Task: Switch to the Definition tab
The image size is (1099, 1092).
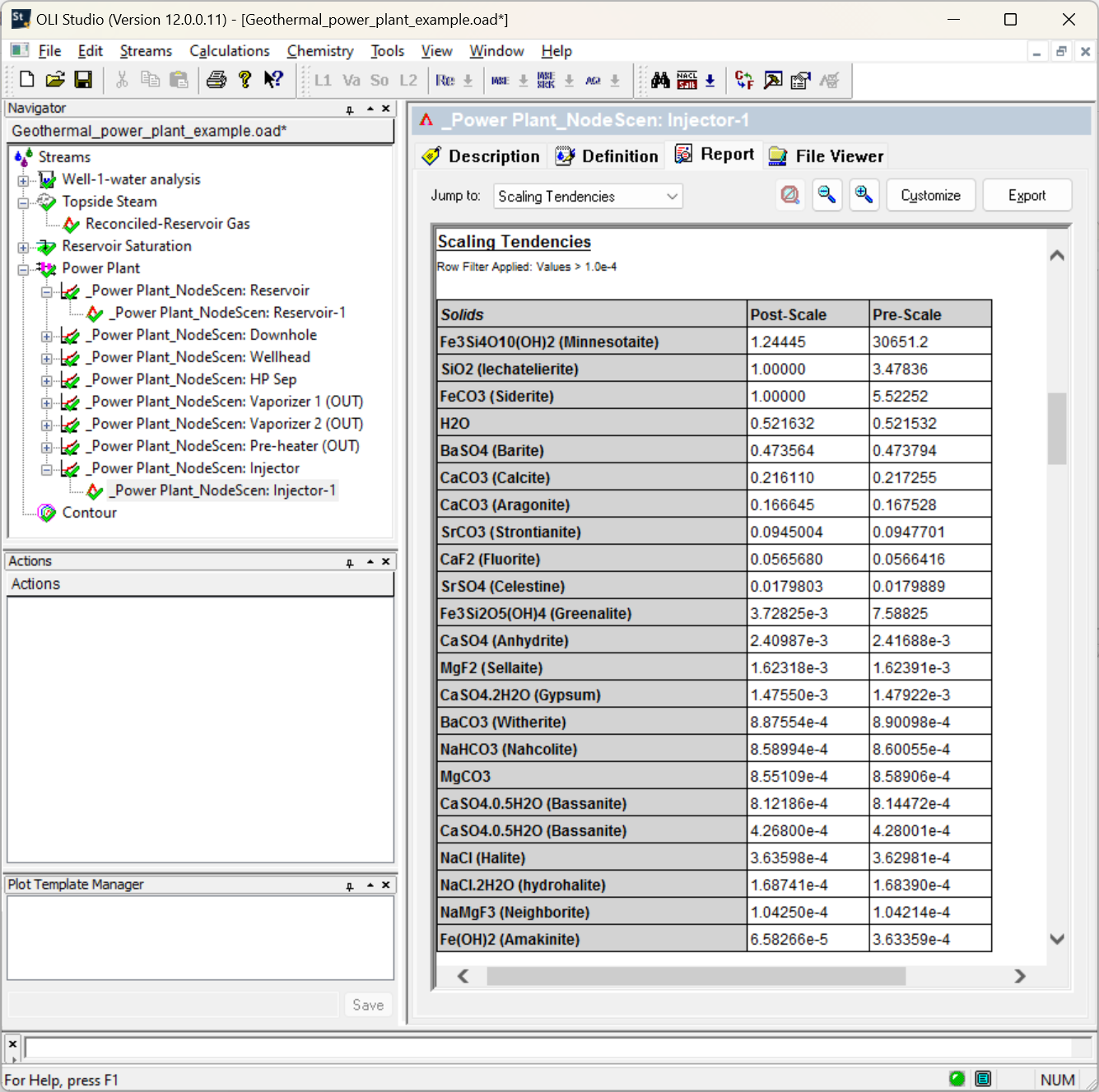Action: click(x=607, y=156)
